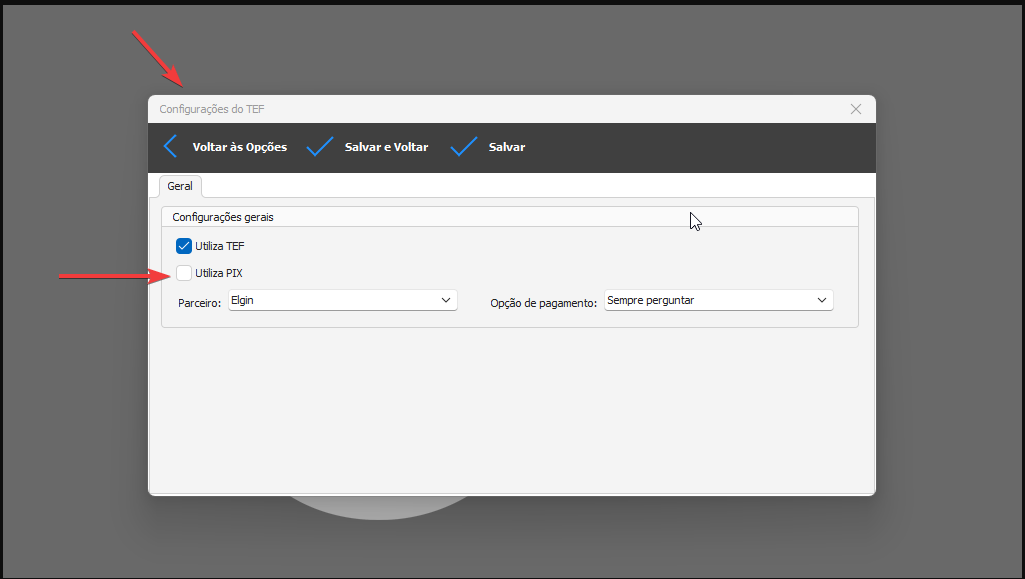Click the blue back chevron icon
Screen dimensions: 1025x579
point(170,147)
